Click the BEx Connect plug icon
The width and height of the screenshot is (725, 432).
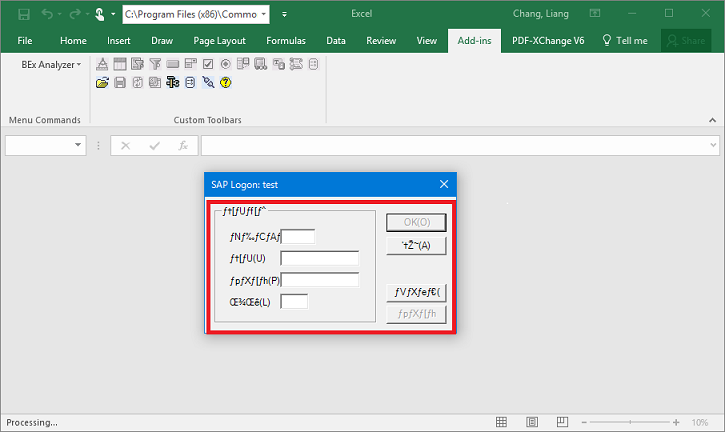click(x=208, y=82)
